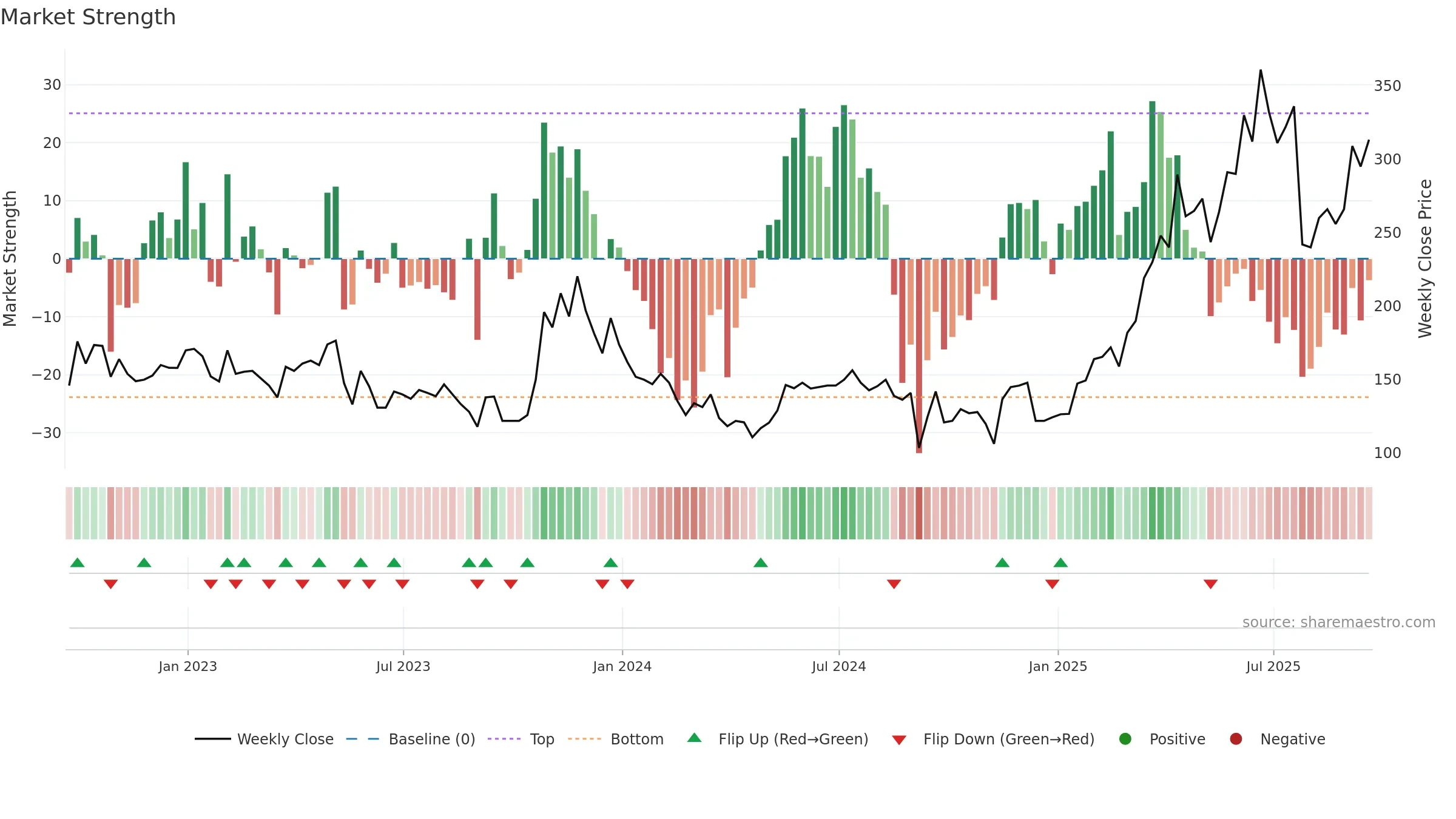This screenshot has width=1456, height=819.
Task: Click the very first green flip-up triangle
Action: click(x=77, y=562)
